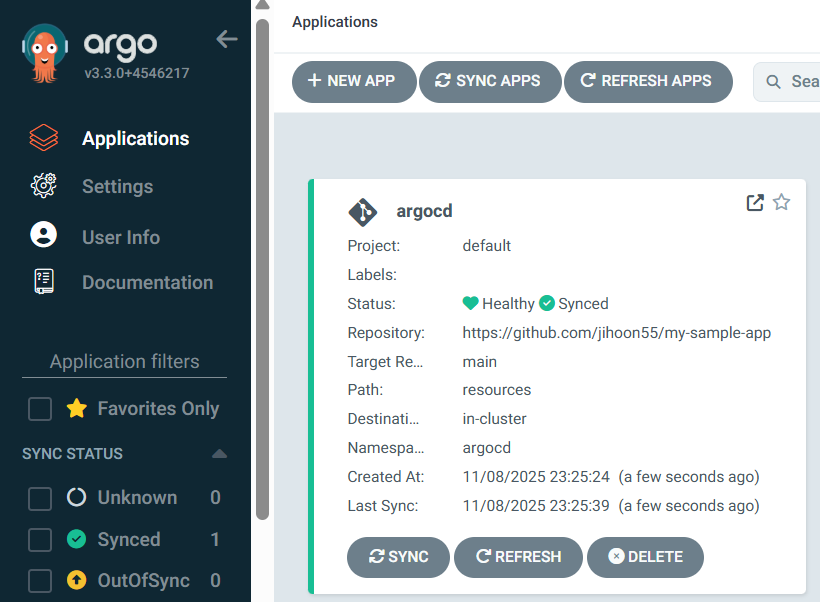Click the Documentation book icon
Screen dimensions: 820x602
click(44, 281)
